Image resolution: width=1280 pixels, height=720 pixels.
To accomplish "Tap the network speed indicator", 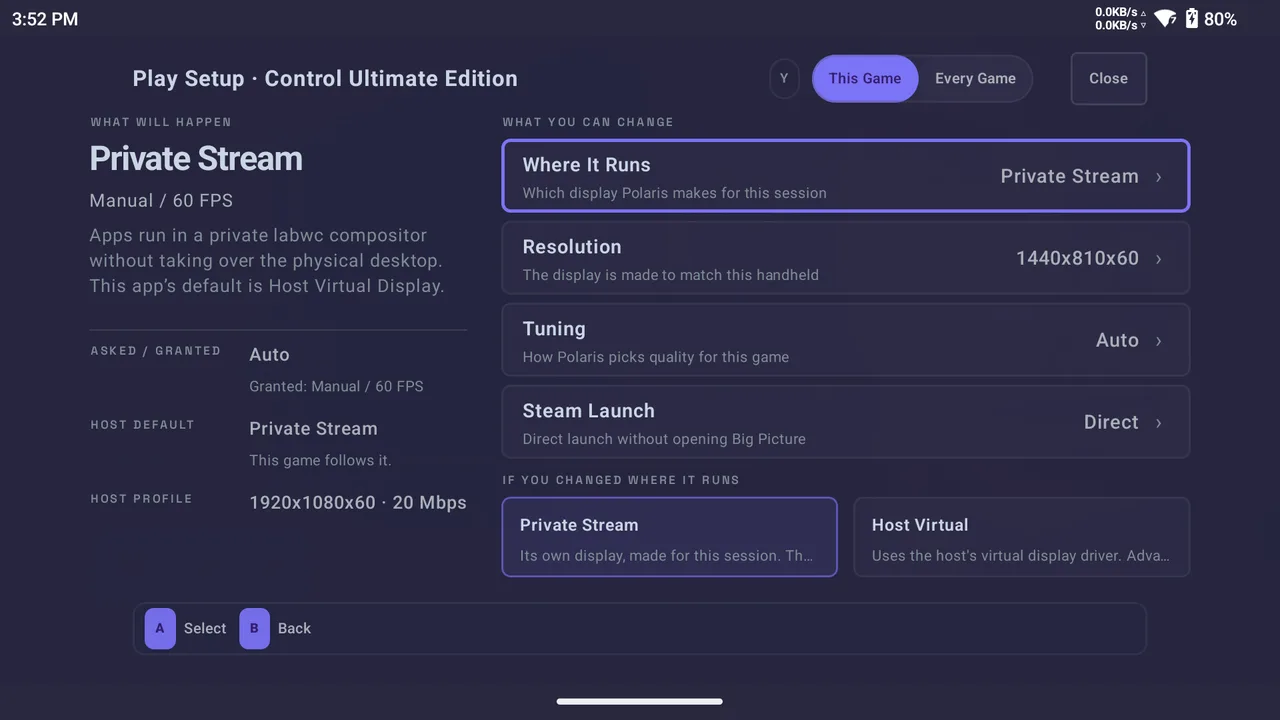I will (1120, 18).
